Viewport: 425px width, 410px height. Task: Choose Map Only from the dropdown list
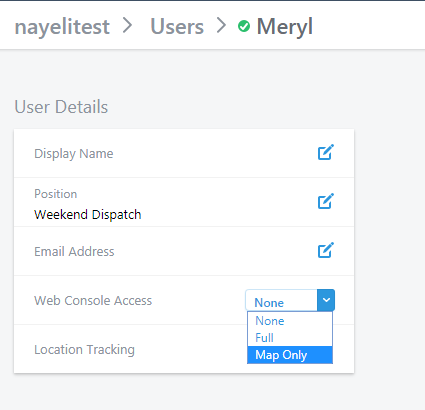click(x=290, y=355)
